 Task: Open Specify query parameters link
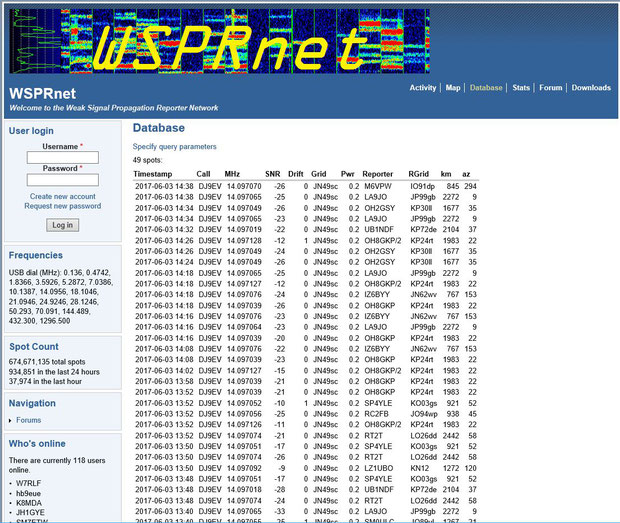coord(174,147)
